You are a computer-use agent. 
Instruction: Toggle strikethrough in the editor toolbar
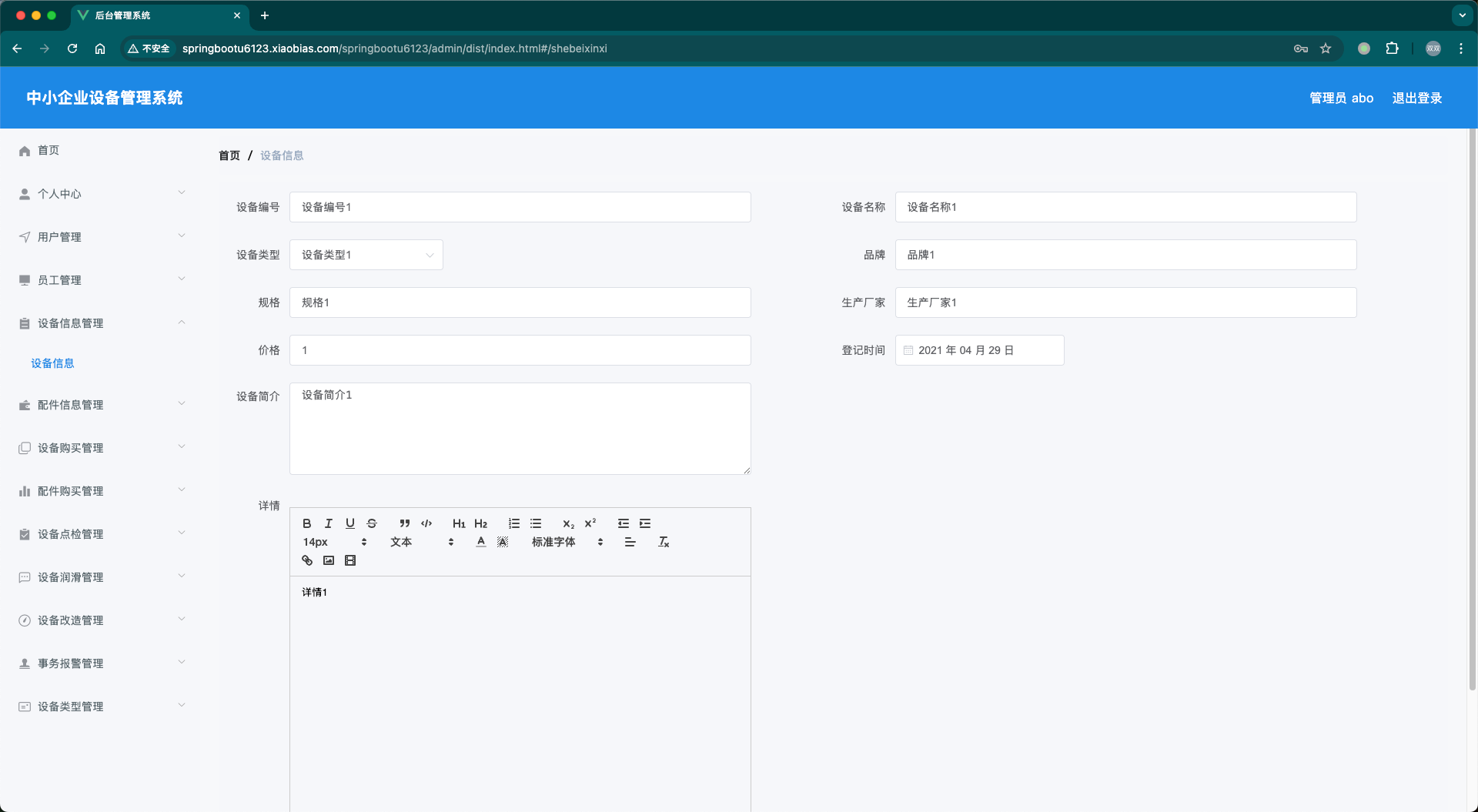click(372, 523)
